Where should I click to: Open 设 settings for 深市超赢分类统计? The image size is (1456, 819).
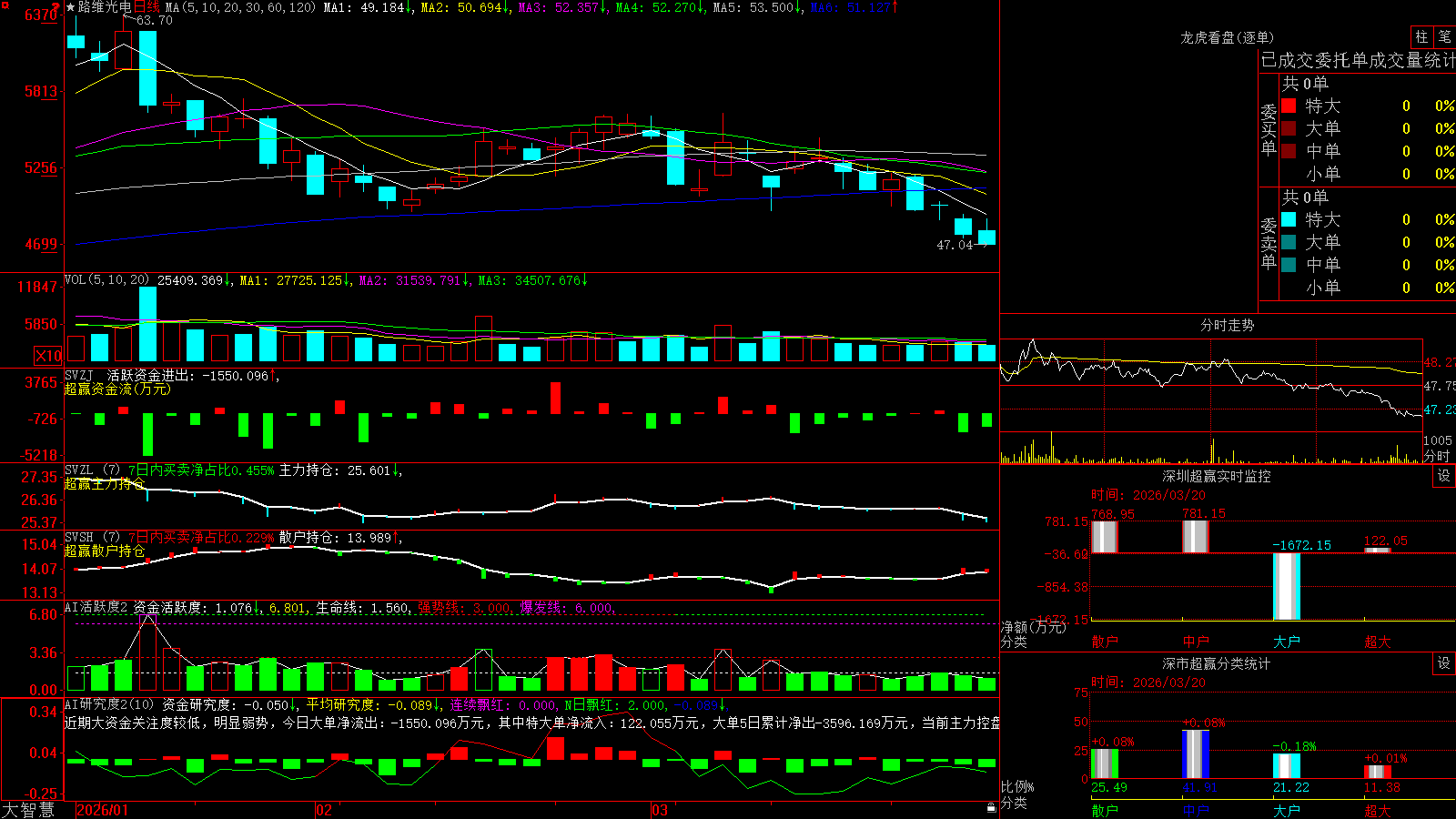[1444, 663]
